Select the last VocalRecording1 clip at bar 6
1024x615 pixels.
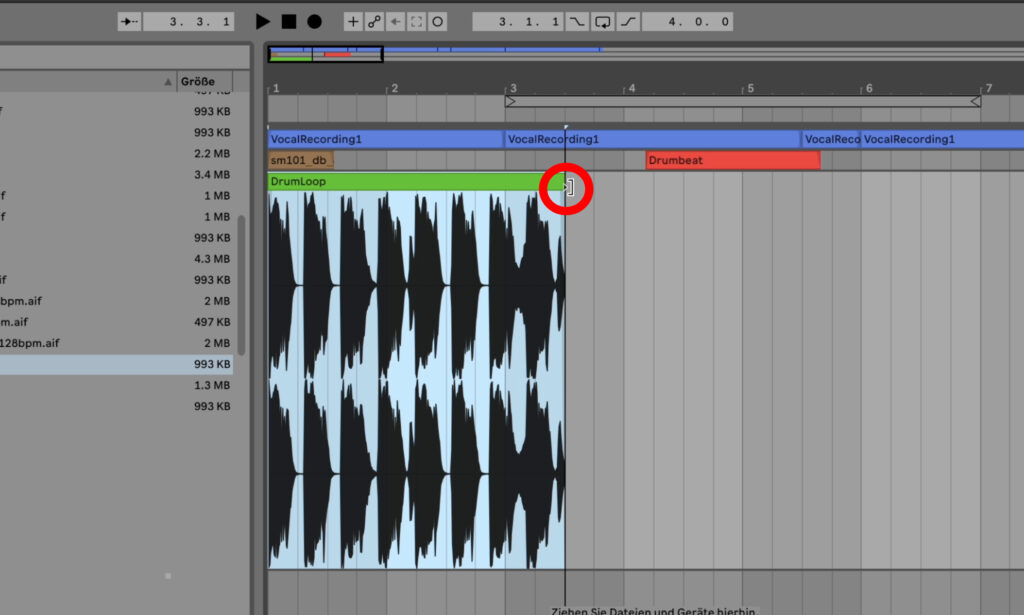tap(942, 139)
